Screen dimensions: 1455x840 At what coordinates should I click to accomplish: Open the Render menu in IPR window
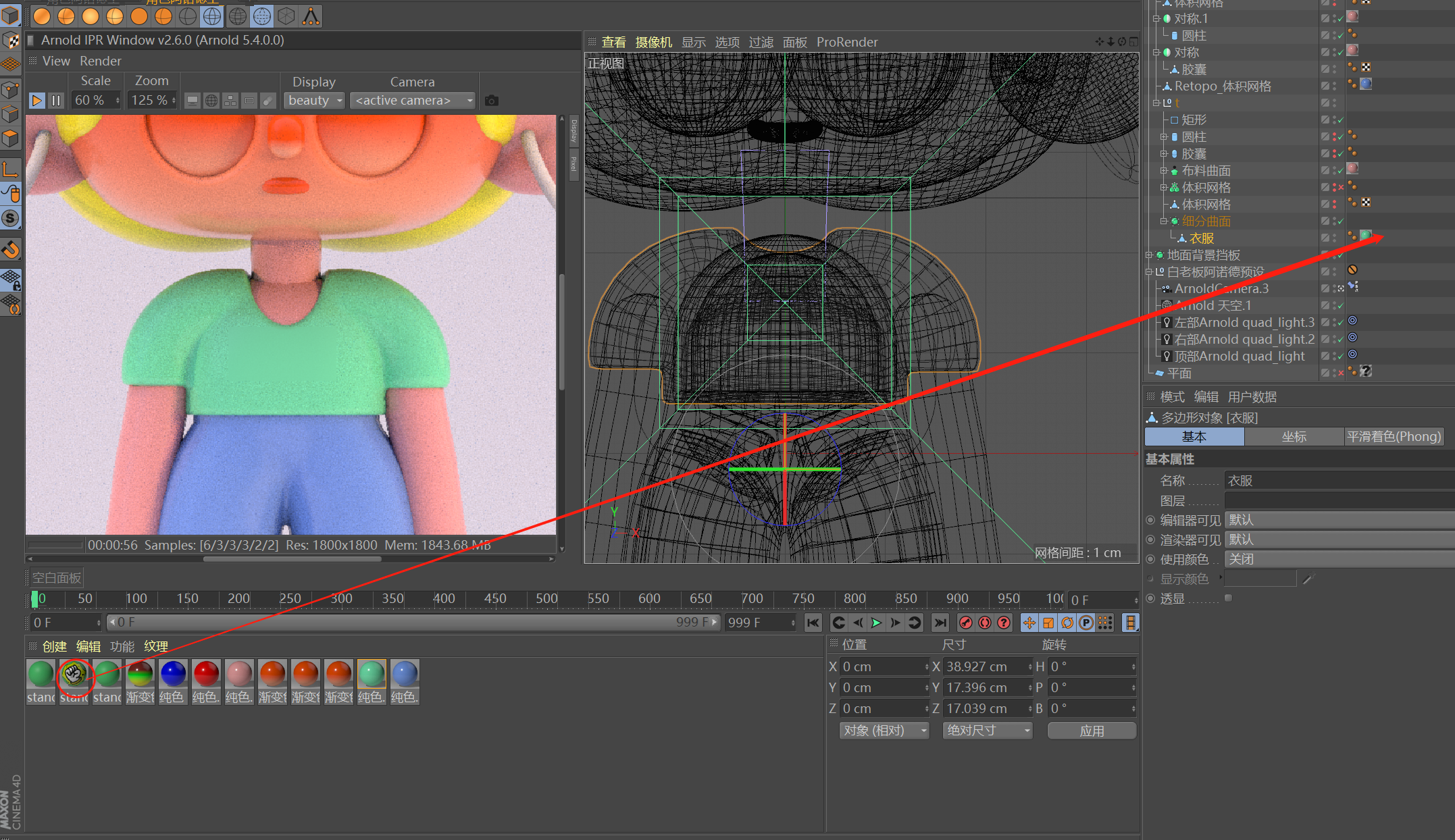(x=100, y=61)
